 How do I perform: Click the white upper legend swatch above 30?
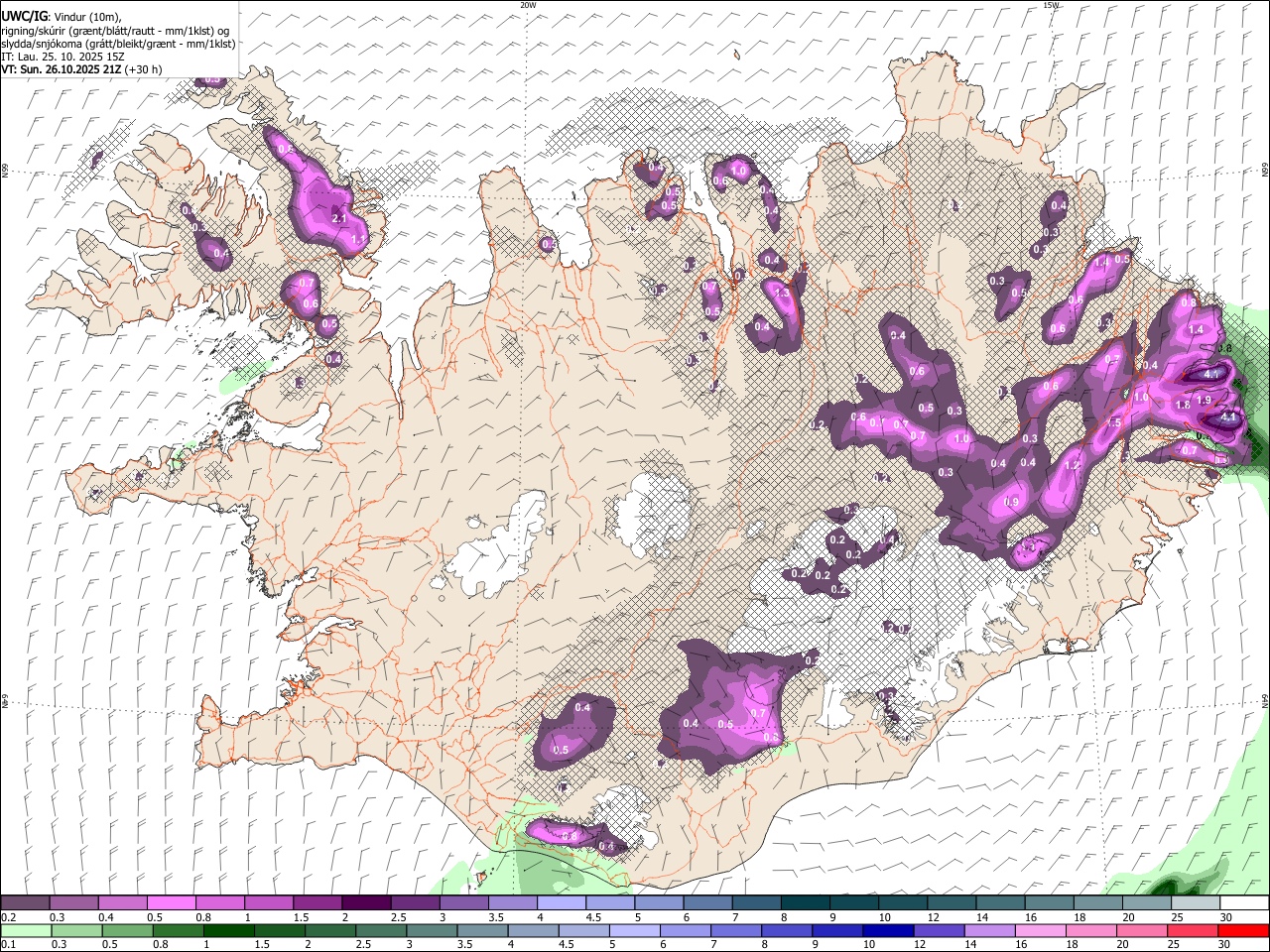pos(1243,903)
